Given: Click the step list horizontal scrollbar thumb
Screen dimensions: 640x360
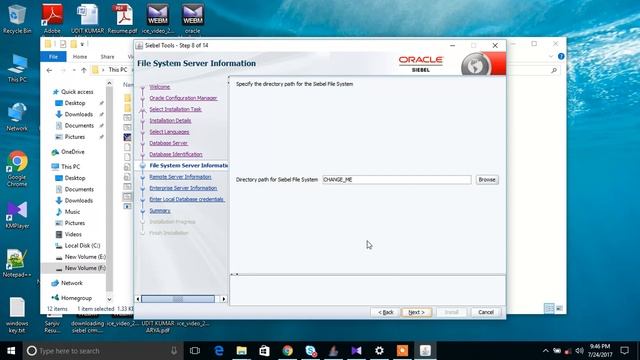Looking at the screenshot, I should (178, 299).
